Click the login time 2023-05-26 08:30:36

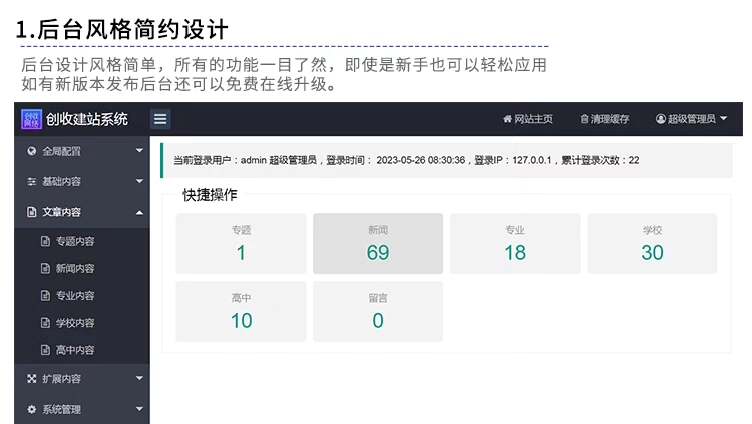[421, 160]
